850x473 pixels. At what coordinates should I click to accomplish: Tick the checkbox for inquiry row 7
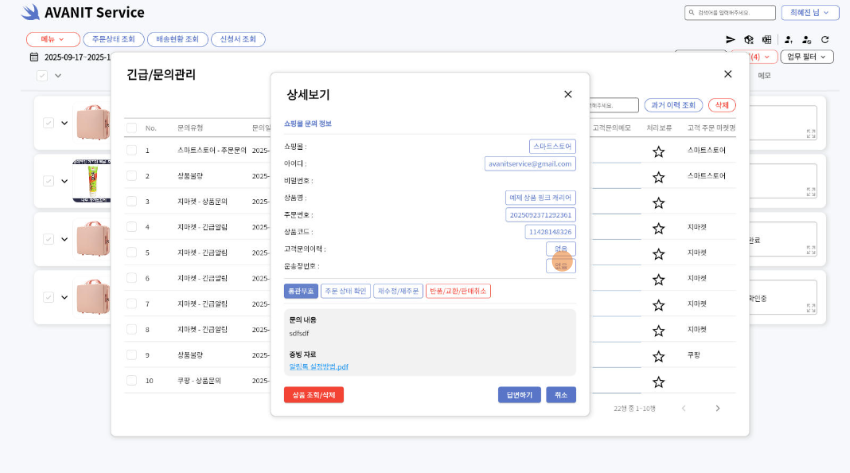[131, 304]
